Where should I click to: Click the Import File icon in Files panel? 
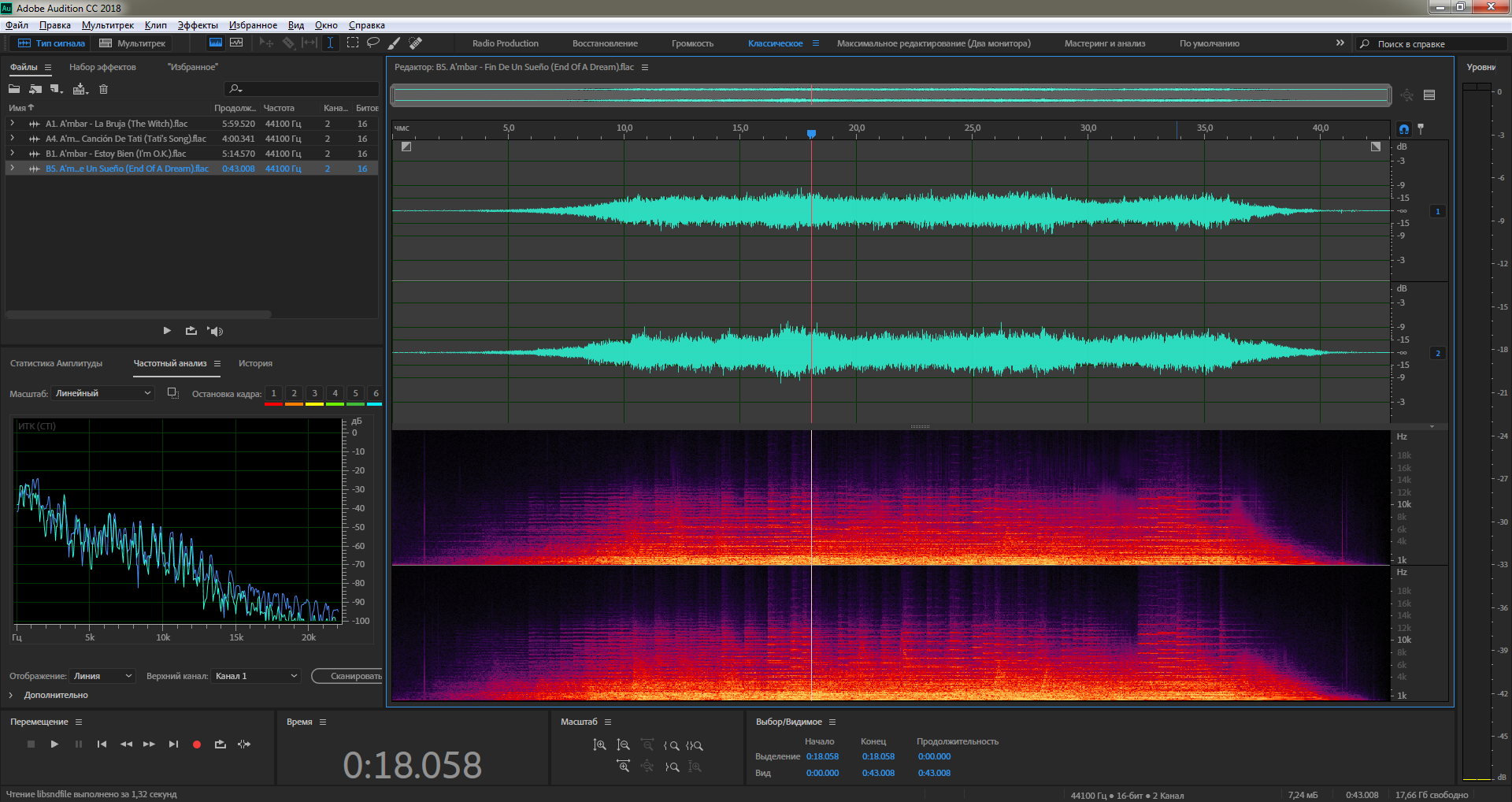click(x=35, y=89)
